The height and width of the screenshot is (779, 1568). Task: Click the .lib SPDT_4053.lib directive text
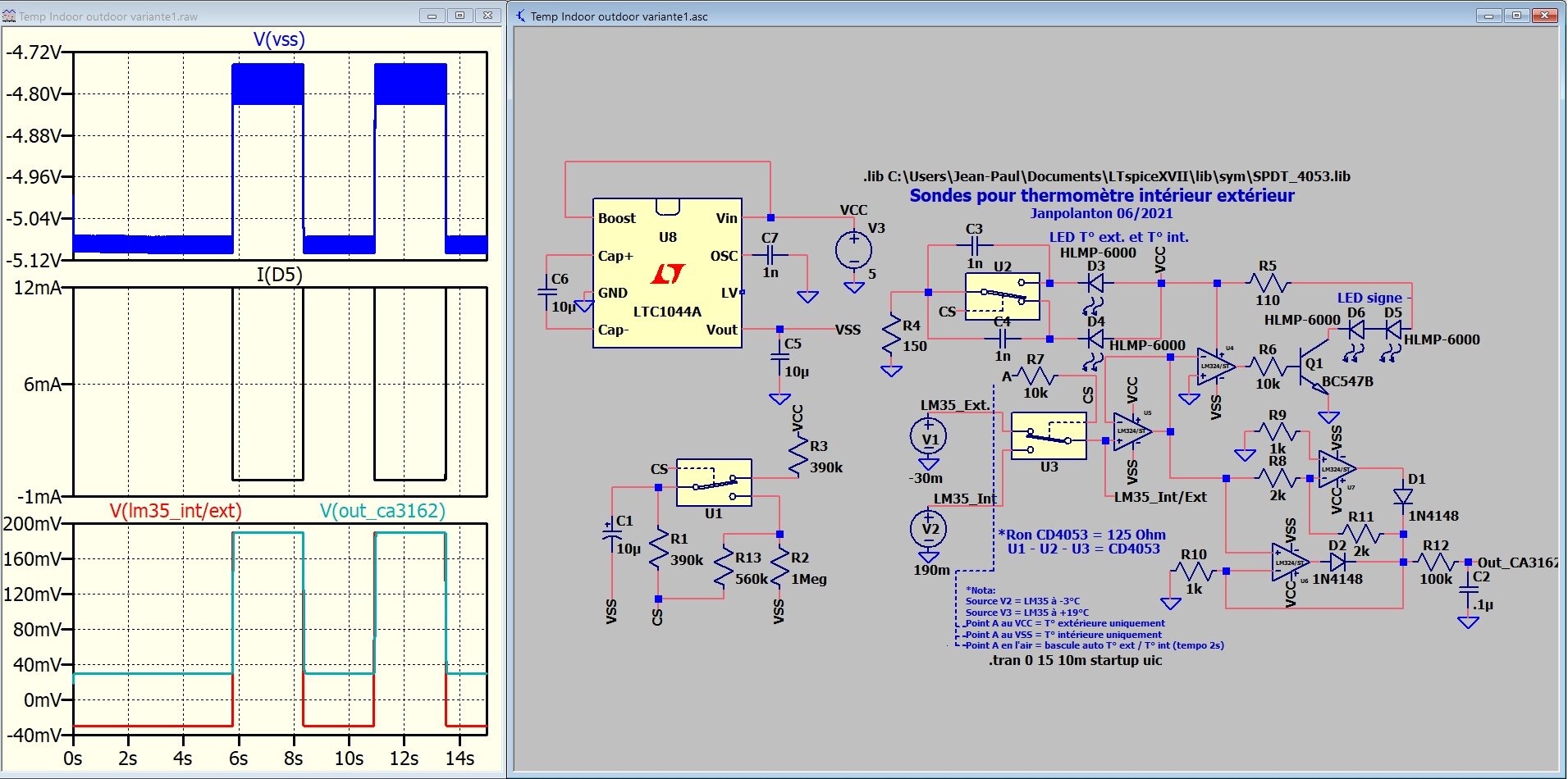pyautogui.click(x=1106, y=176)
